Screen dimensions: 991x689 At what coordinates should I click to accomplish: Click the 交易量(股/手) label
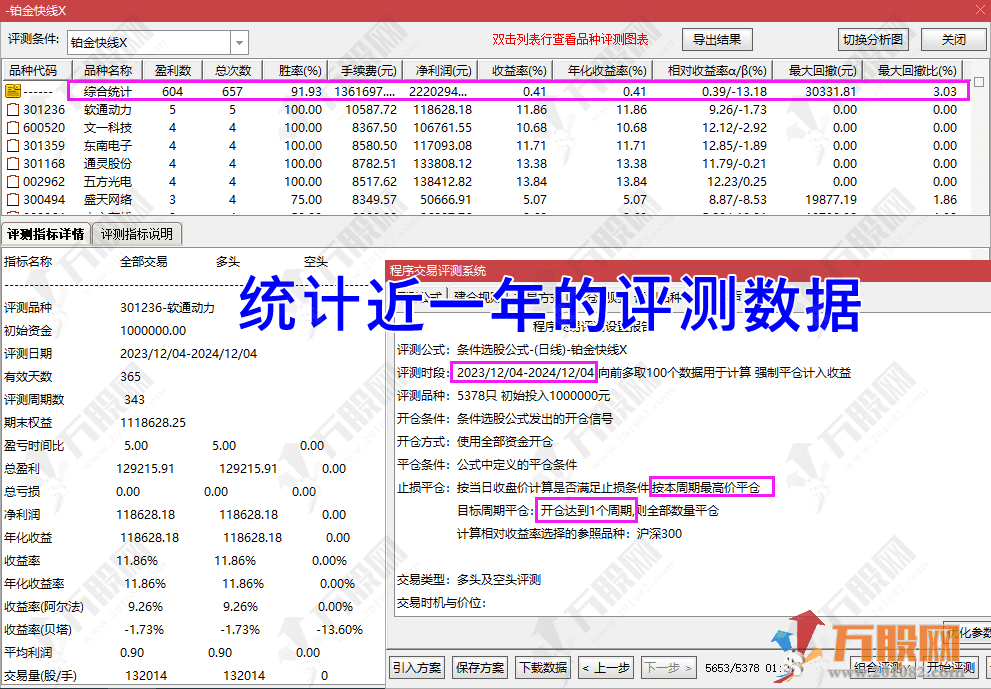40,676
